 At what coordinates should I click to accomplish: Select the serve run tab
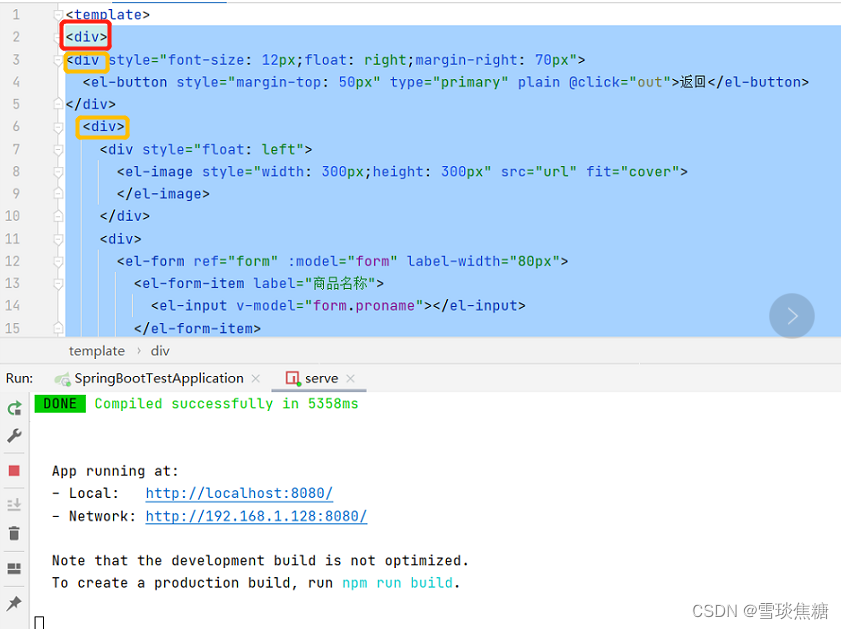[321, 378]
